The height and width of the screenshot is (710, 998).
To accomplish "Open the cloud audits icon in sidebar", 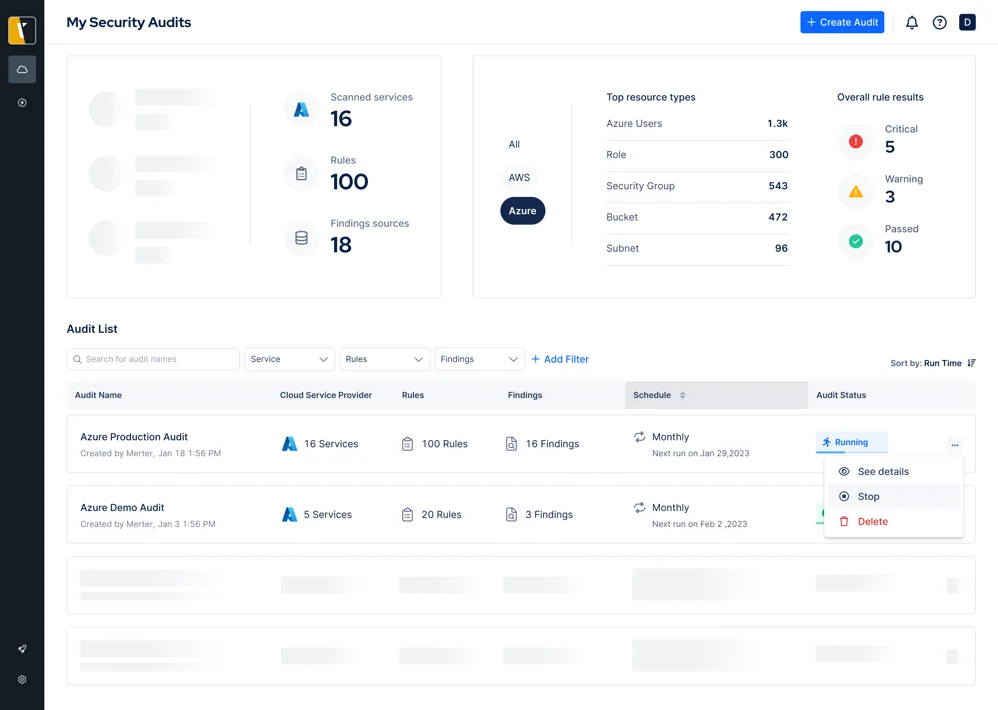I will [22, 69].
